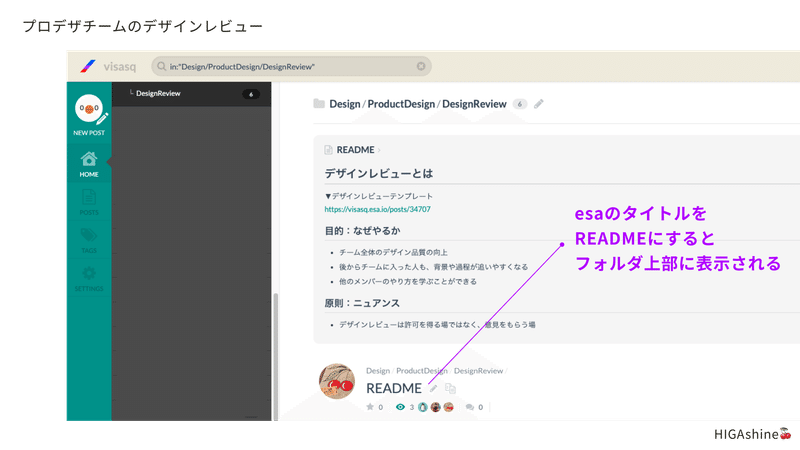Open the visasq.esa.io/posts/34707 link

378,209
